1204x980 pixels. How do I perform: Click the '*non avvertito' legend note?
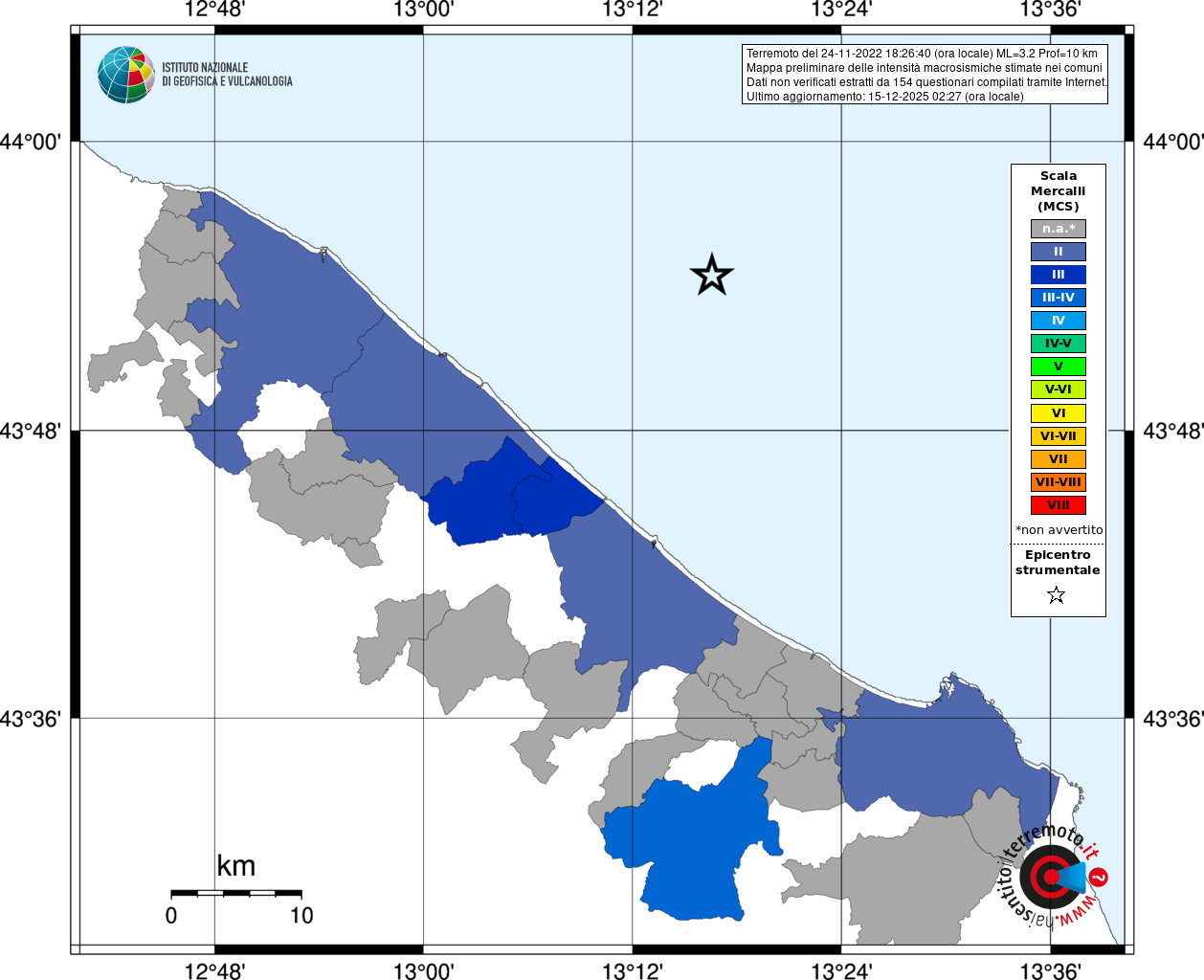(x=1059, y=530)
